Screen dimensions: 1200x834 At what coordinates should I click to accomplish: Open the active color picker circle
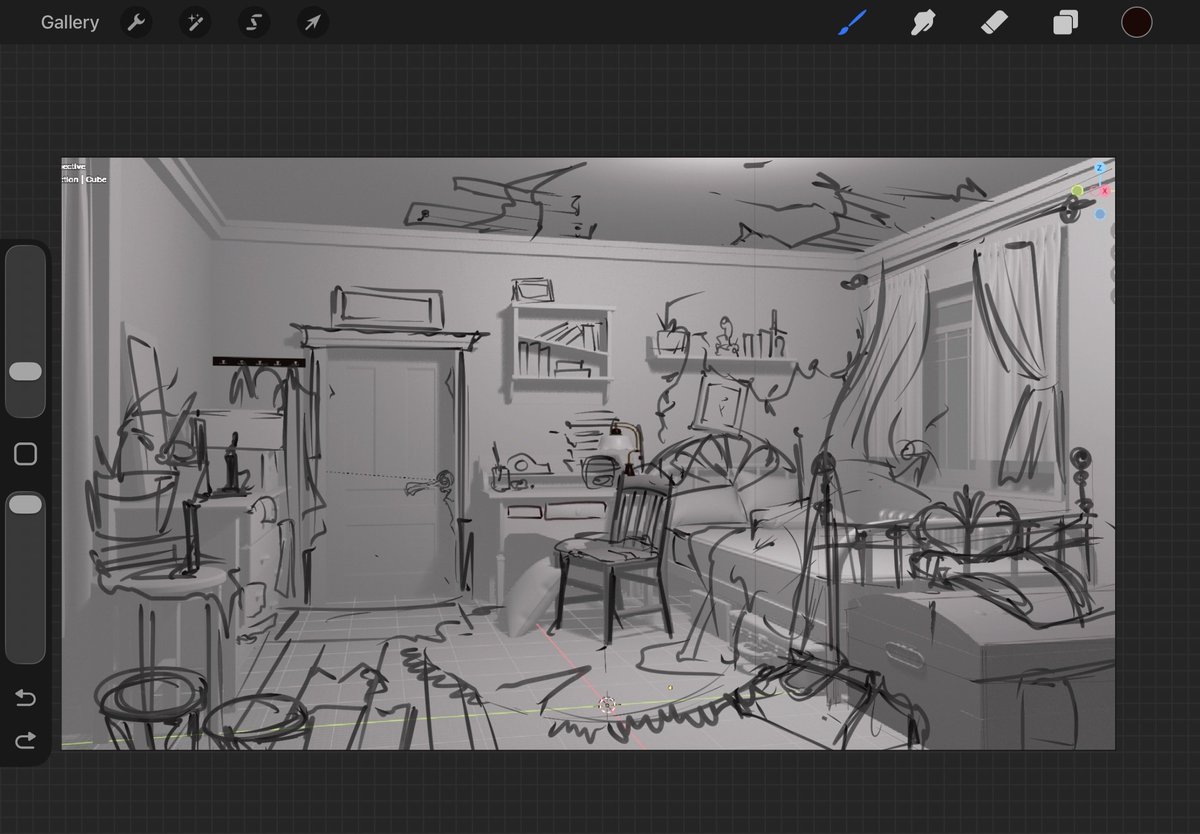1136,22
